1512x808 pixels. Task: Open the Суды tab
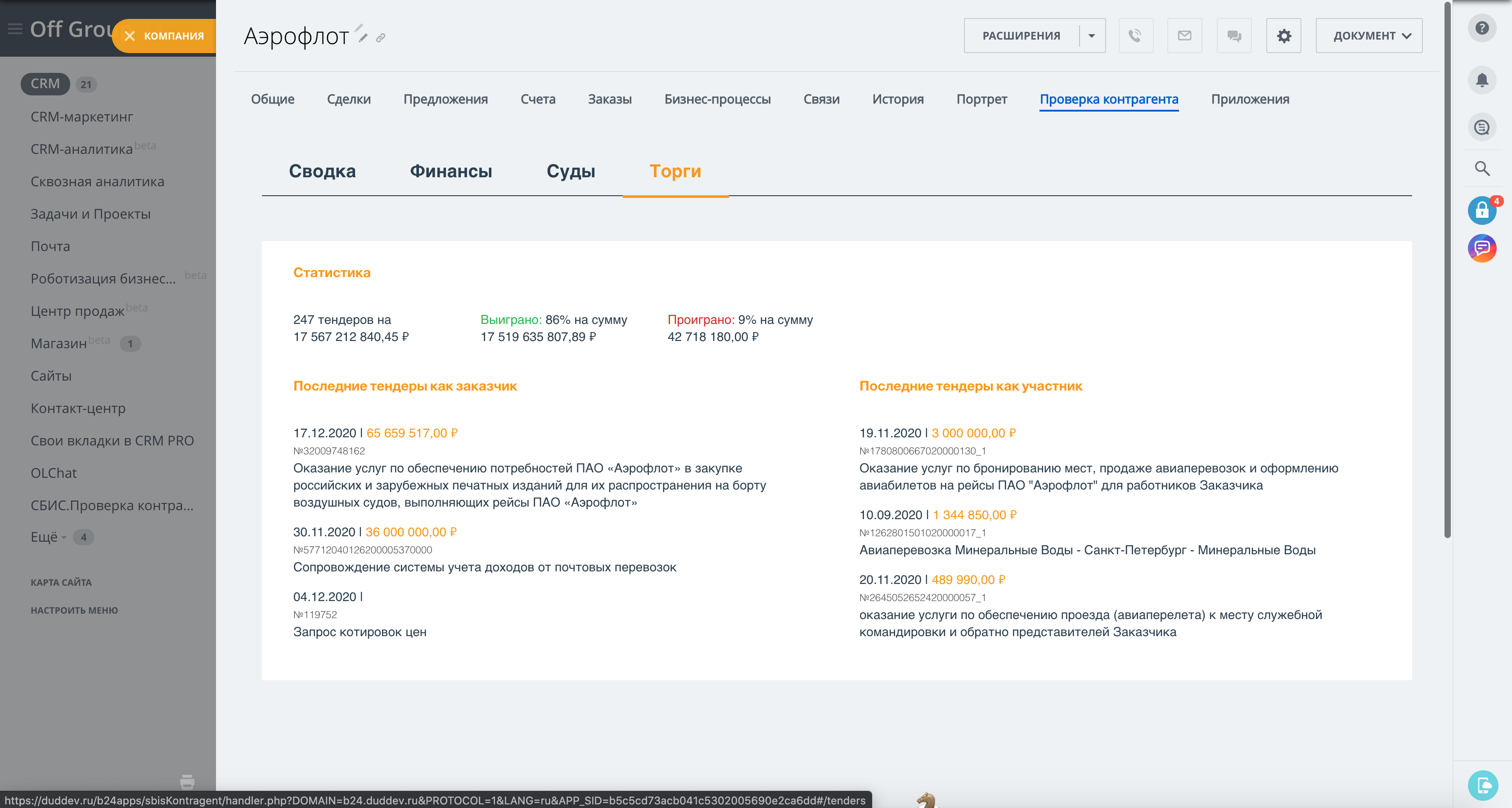pyautogui.click(x=571, y=171)
